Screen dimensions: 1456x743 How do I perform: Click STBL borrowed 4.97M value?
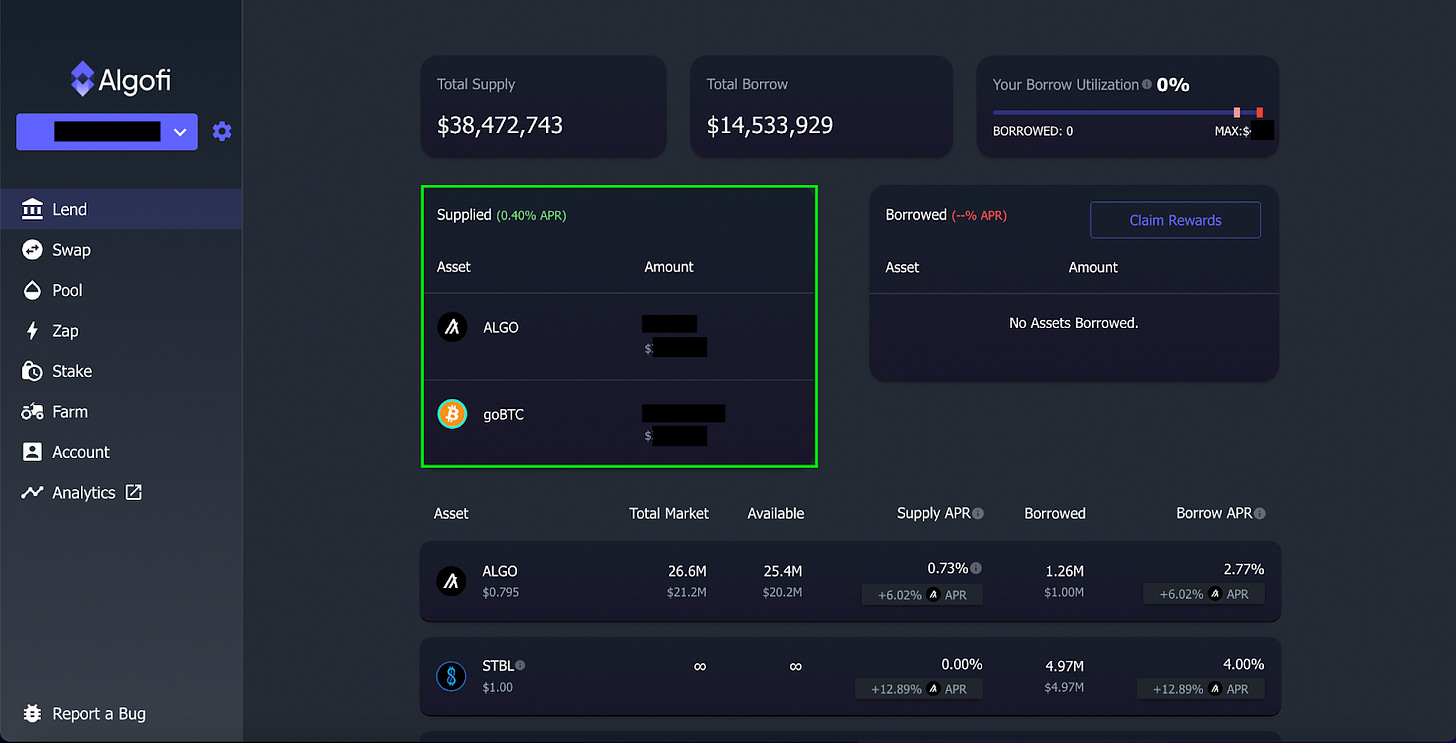(1065, 667)
